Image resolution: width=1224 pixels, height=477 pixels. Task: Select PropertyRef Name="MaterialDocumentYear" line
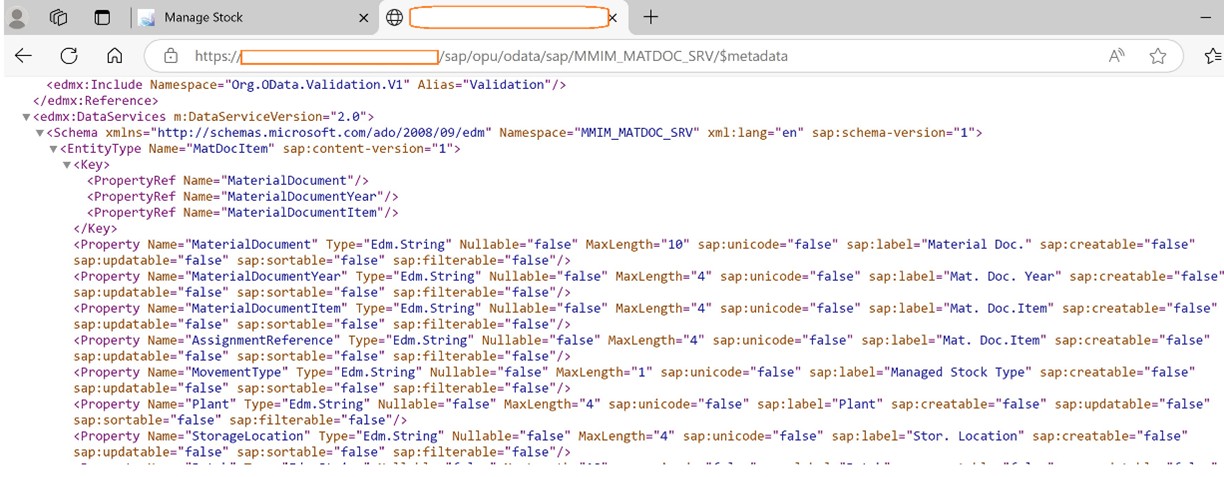pos(243,197)
